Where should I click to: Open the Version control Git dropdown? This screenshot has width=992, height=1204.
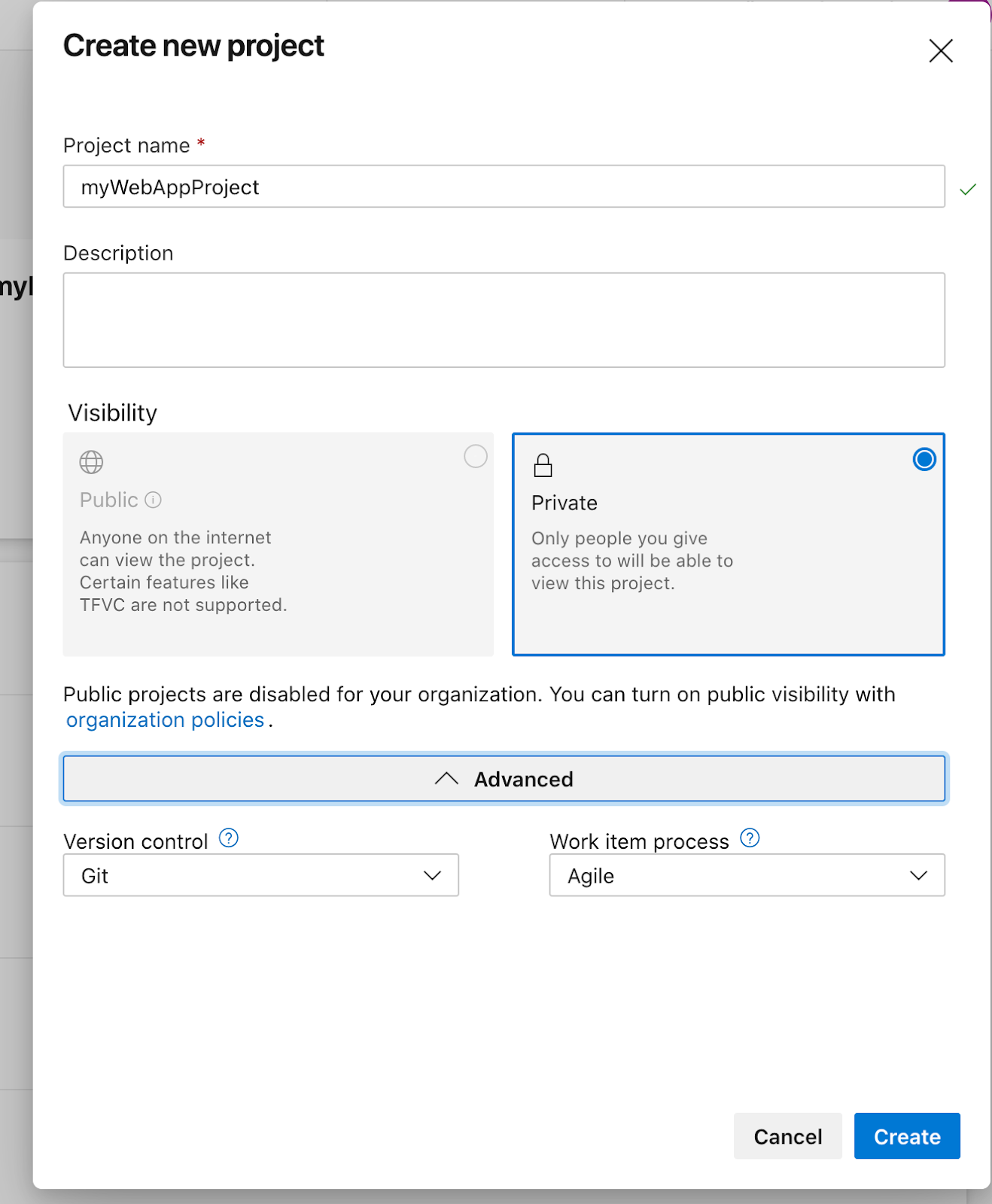click(x=260, y=875)
